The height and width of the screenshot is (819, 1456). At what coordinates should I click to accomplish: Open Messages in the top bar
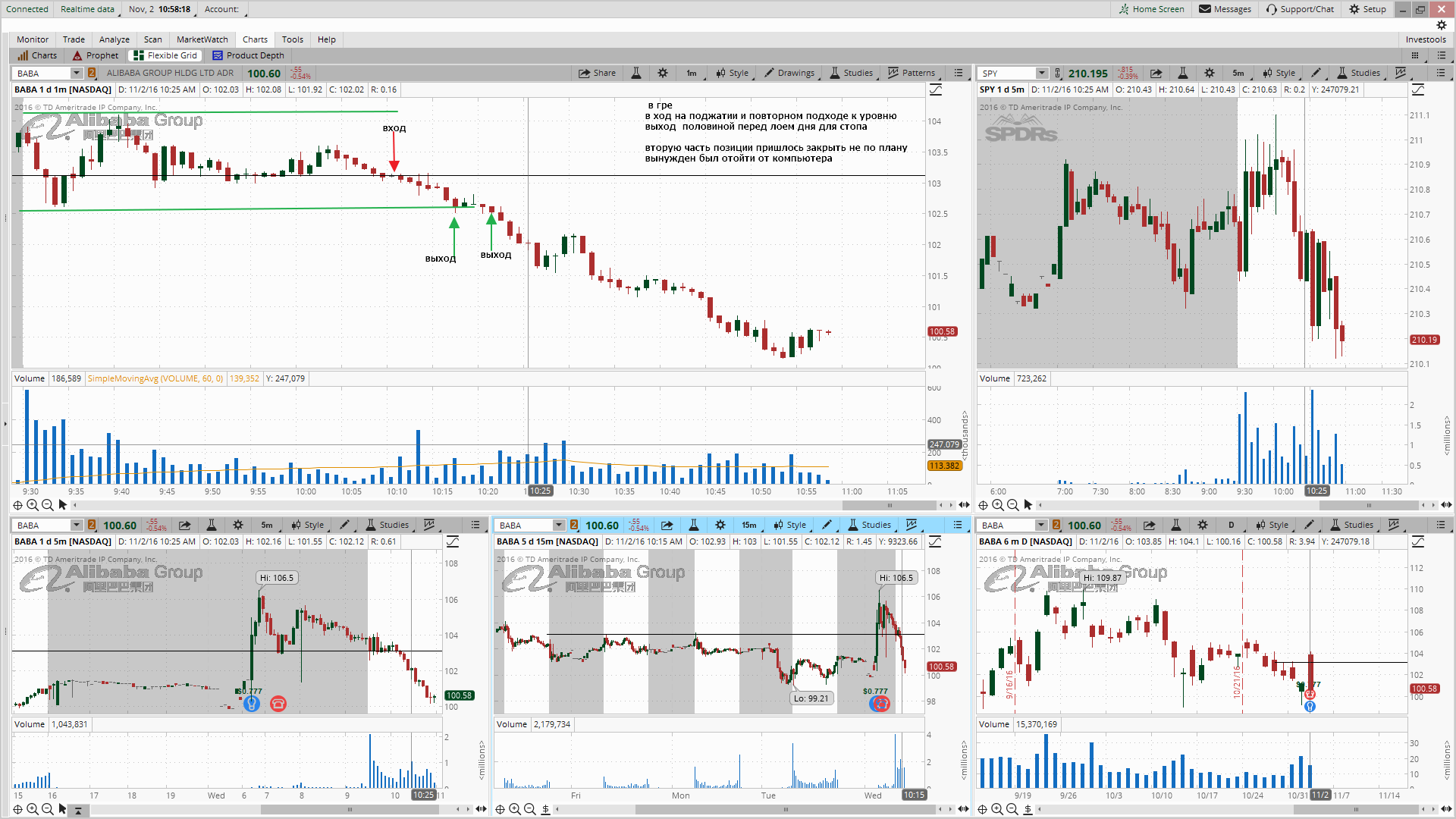click(x=1225, y=9)
